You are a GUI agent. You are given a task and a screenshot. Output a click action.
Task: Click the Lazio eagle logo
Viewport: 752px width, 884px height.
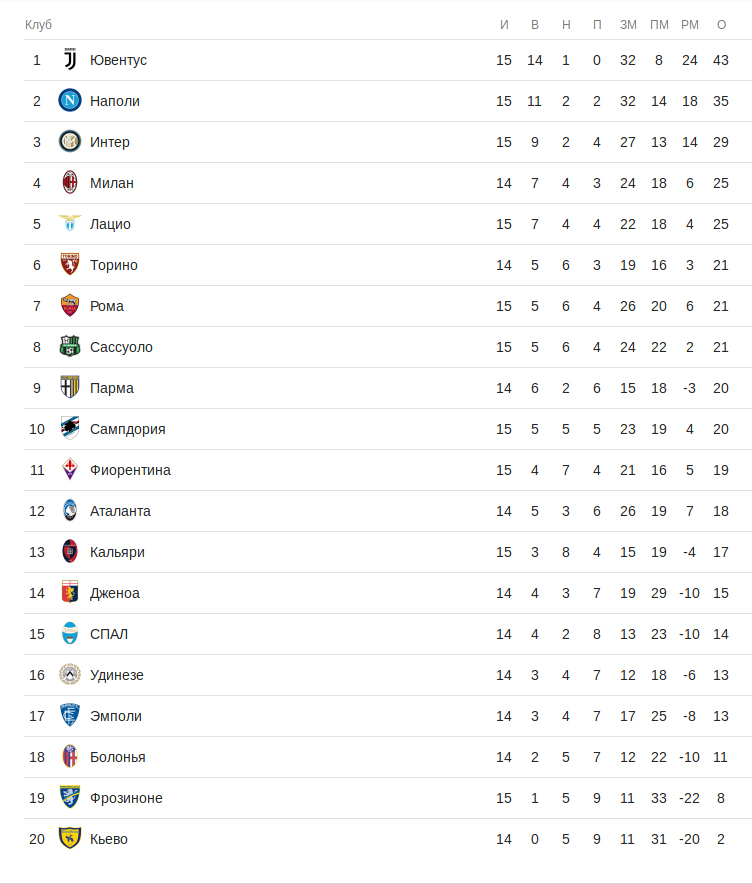point(69,224)
